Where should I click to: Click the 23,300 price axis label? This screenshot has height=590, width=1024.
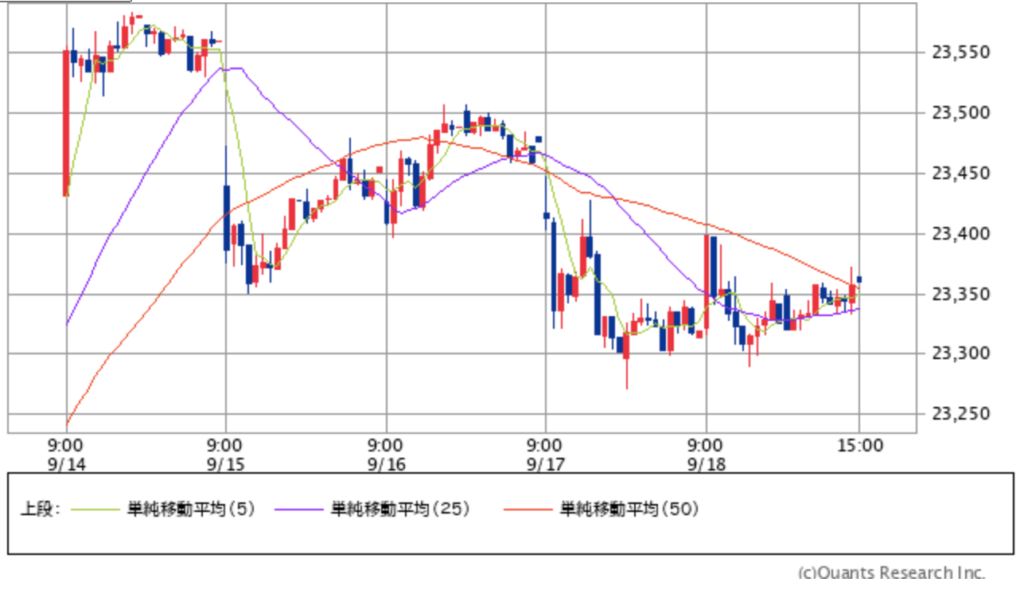tap(961, 354)
